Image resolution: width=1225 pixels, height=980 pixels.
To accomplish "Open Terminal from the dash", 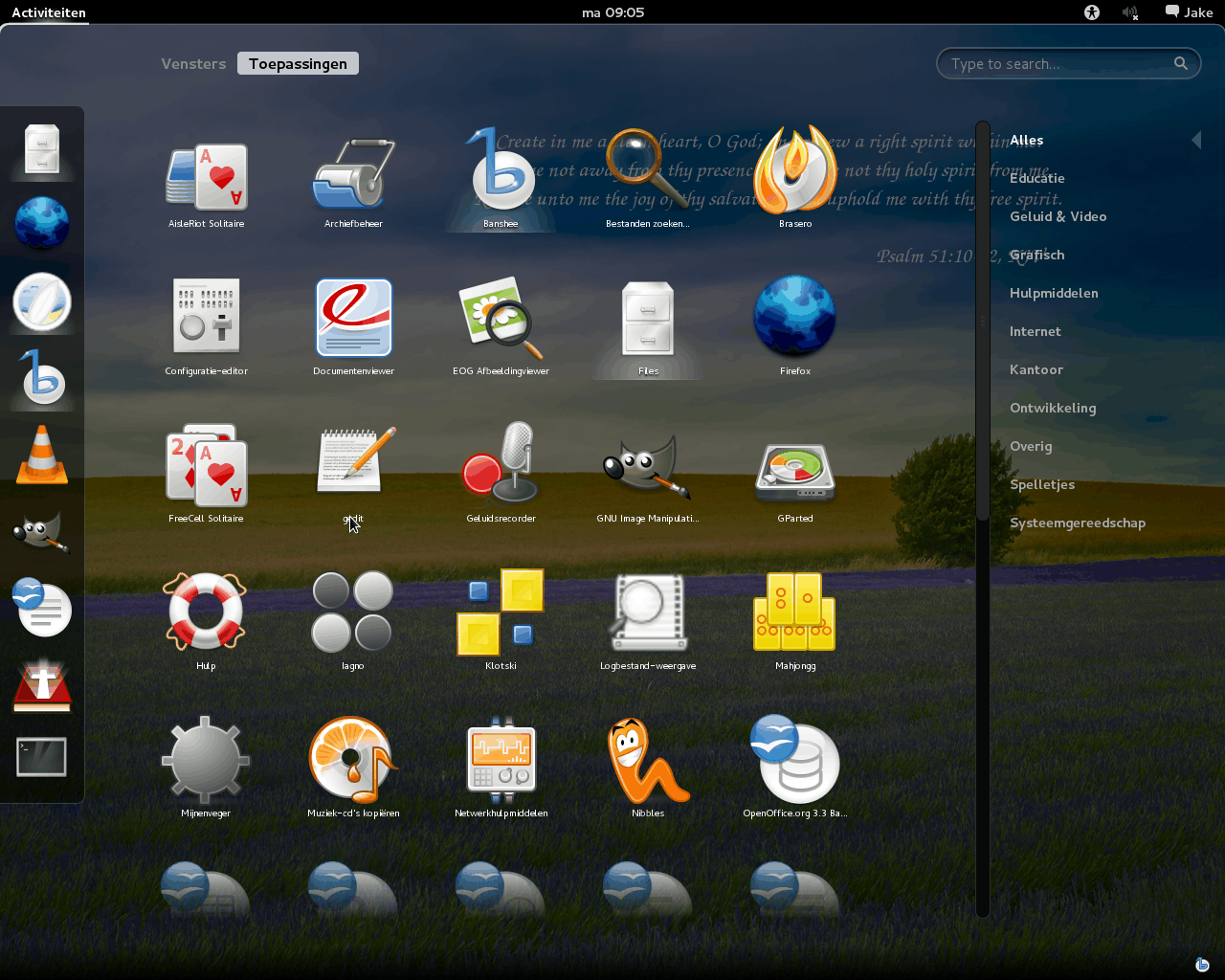I will (42, 758).
